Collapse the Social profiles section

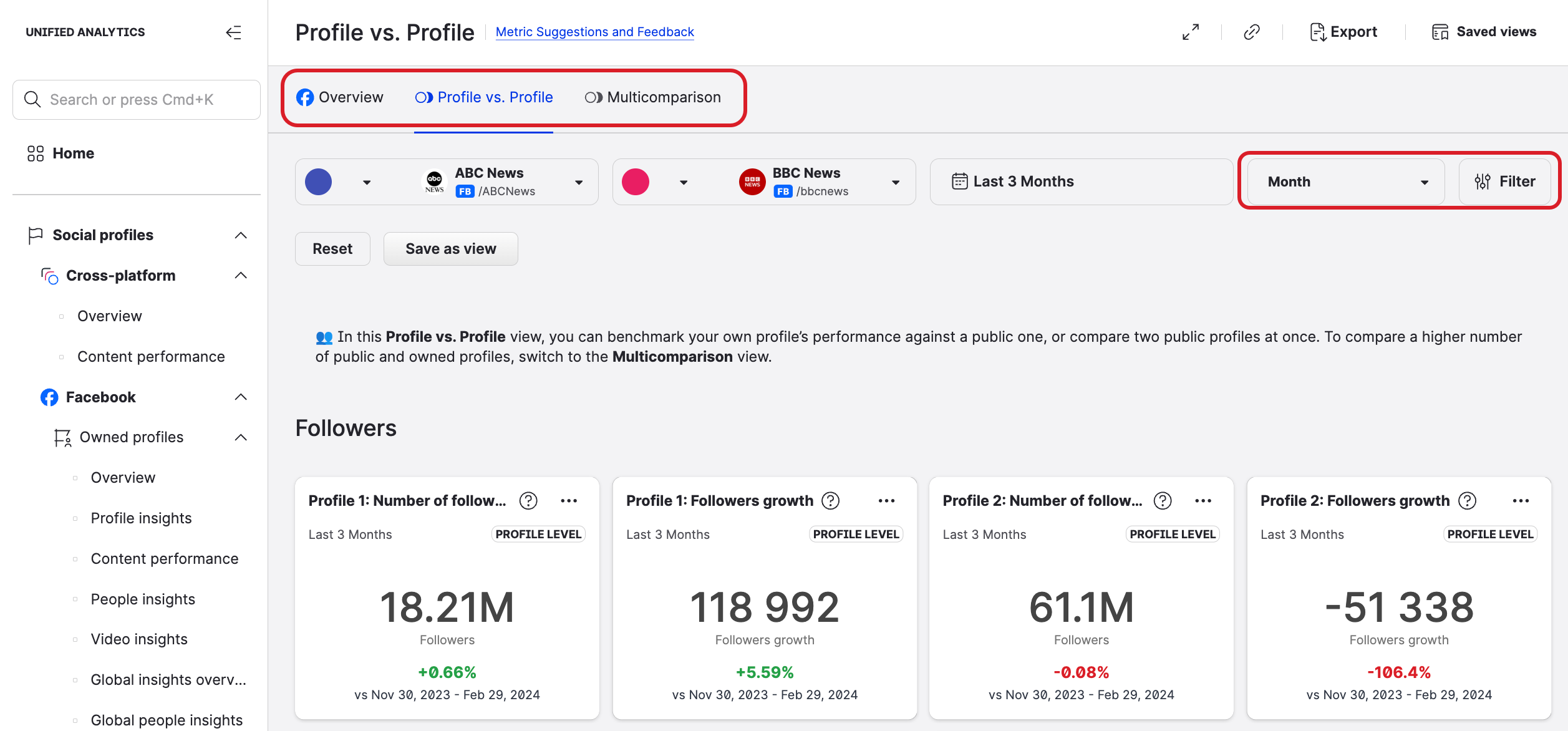point(241,235)
